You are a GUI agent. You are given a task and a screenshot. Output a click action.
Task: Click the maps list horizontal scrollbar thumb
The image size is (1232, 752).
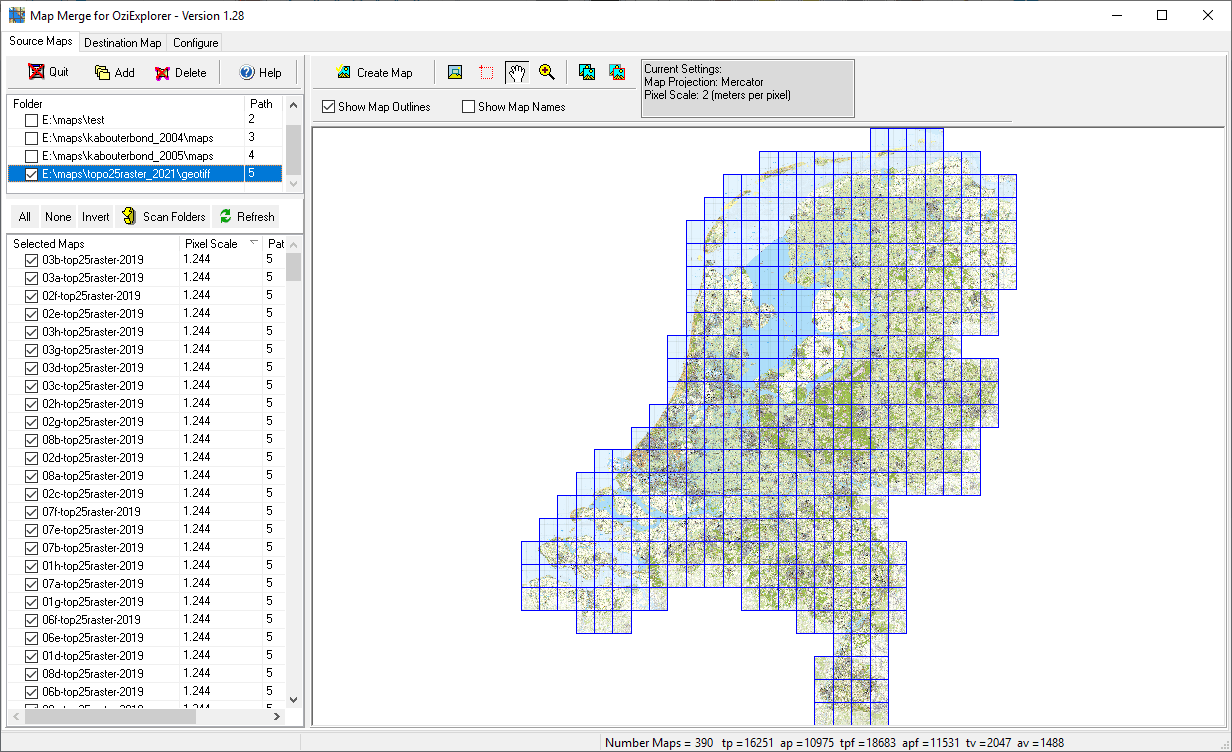[x=110, y=717]
